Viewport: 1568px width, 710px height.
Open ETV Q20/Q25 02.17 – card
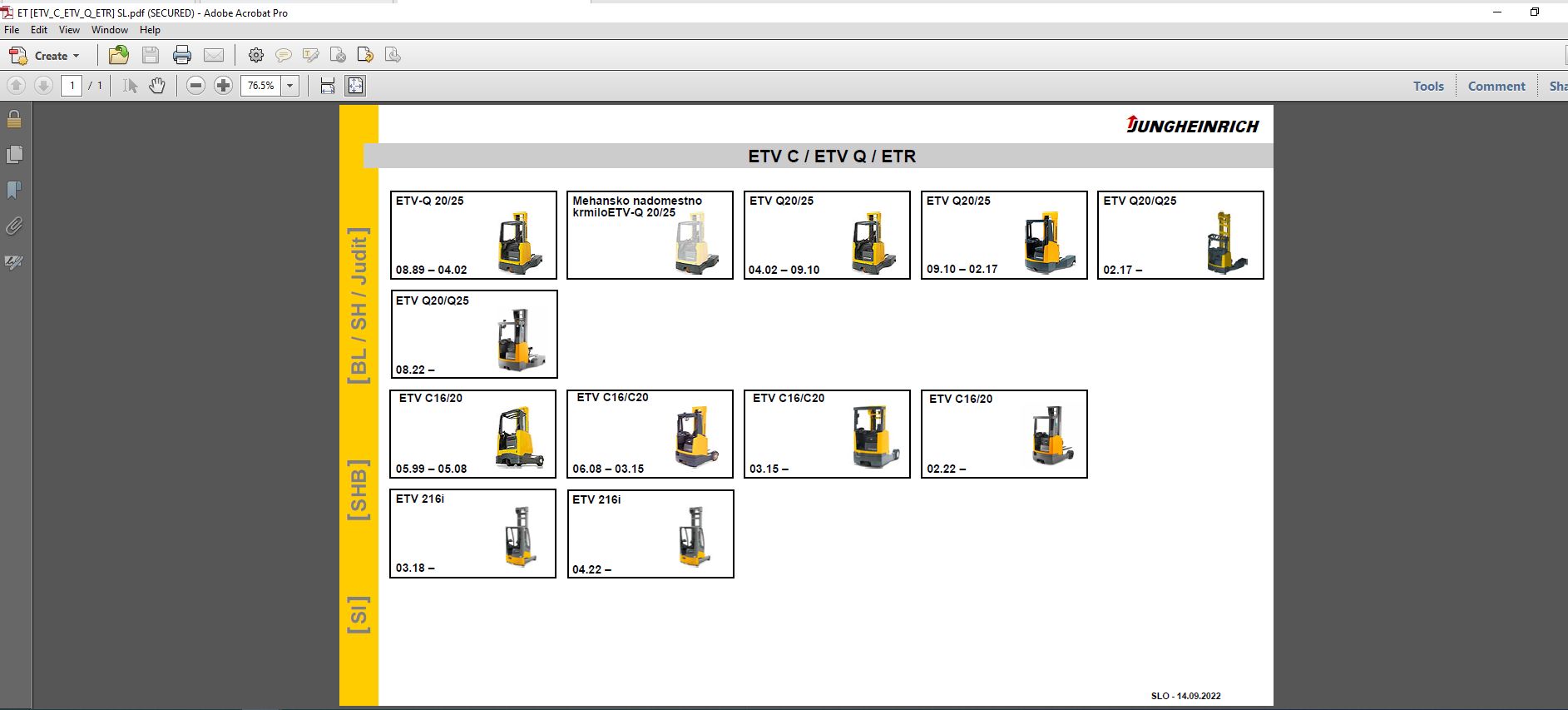(x=1180, y=235)
